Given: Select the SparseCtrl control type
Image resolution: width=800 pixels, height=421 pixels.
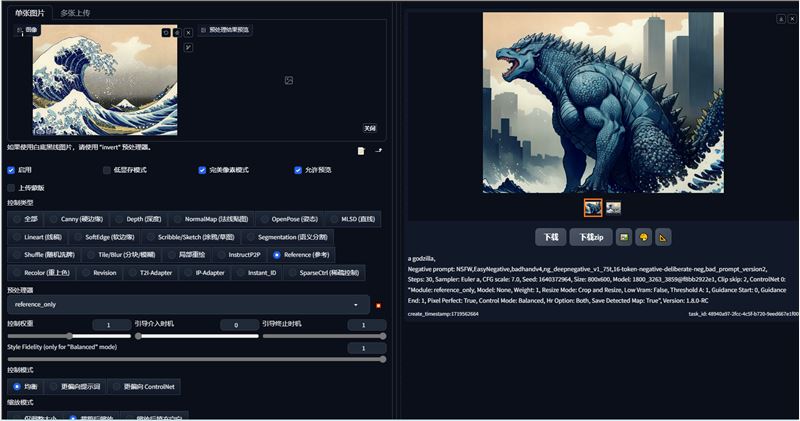Looking at the screenshot, I should [x=323, y=273].
